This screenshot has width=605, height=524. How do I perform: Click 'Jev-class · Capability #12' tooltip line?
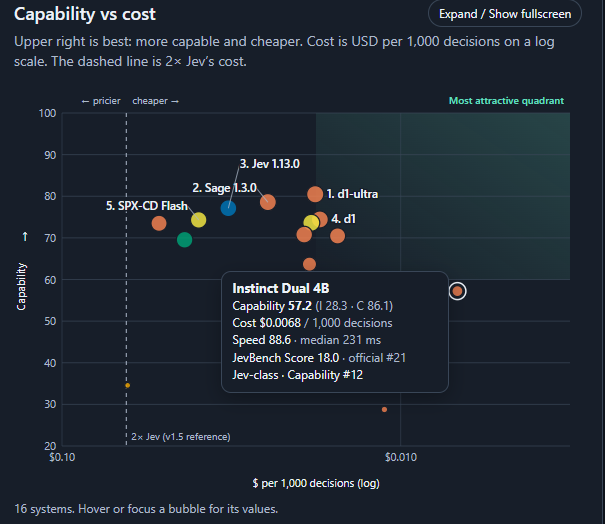[x=297, y=375]
